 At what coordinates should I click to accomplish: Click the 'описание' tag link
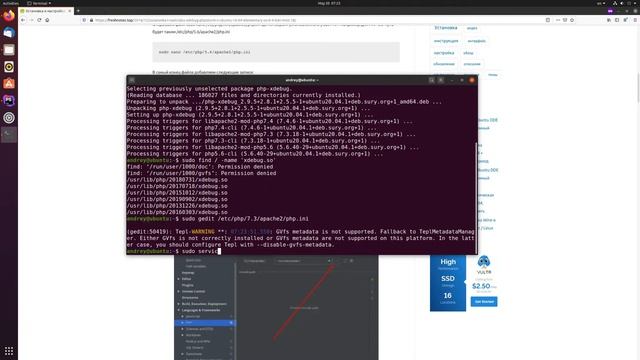(472, 64)
